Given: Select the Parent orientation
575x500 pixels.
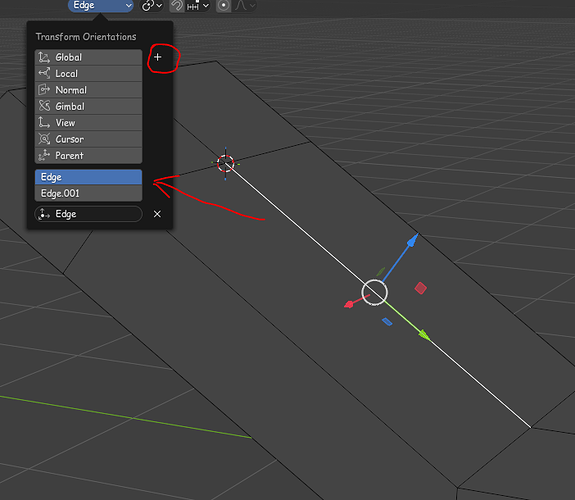Looking at the screenshot, I should [88, 156].
